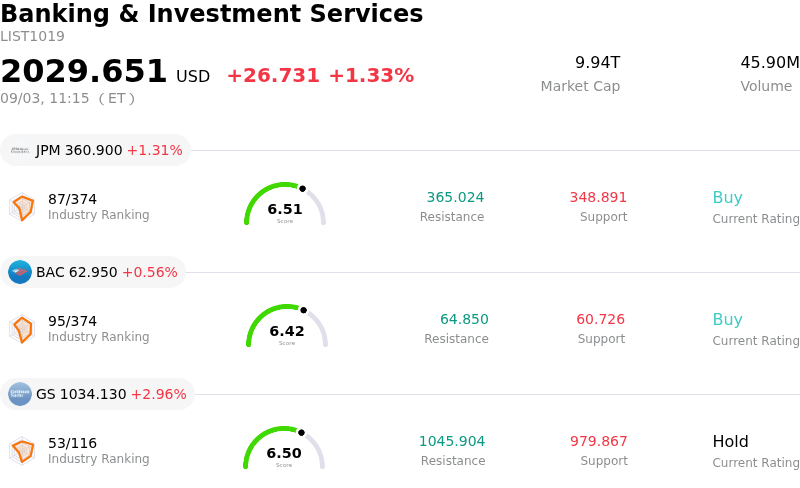
Task: Open the GS industry ranking radar icon
Action: point(22,451)
